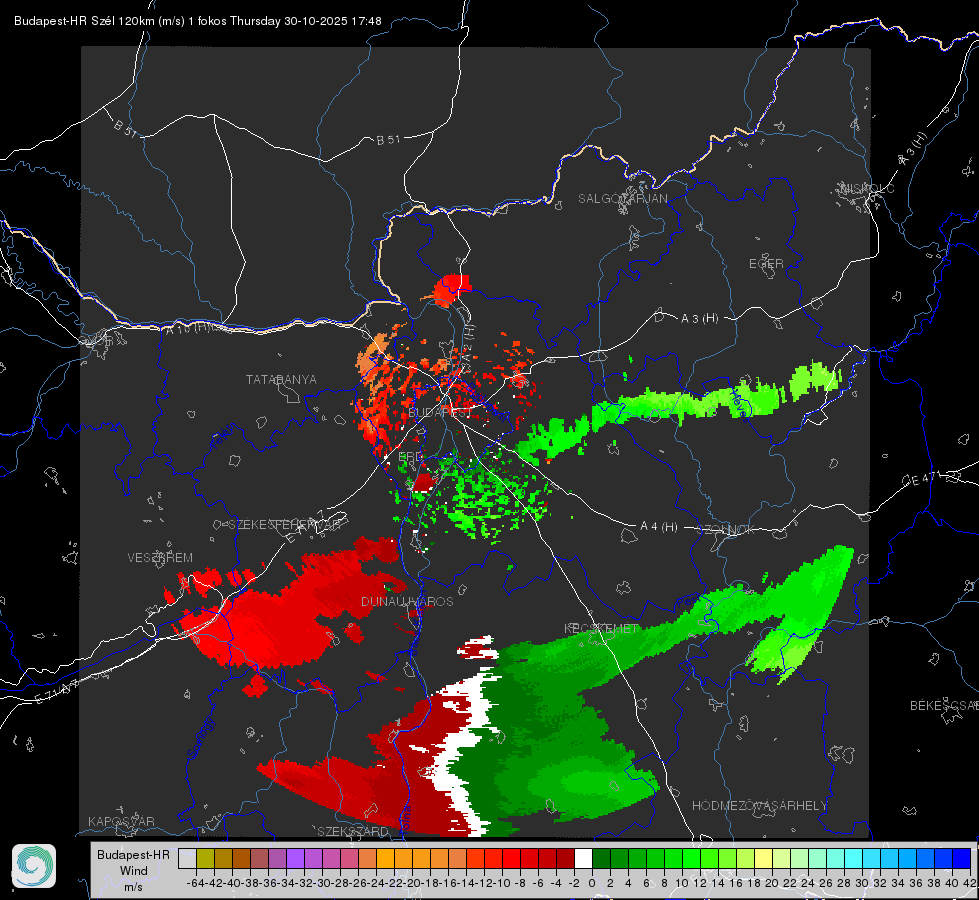Screen dimensions: 979x900
Task: Click the A 4 (H) road label
Action: 659,527
